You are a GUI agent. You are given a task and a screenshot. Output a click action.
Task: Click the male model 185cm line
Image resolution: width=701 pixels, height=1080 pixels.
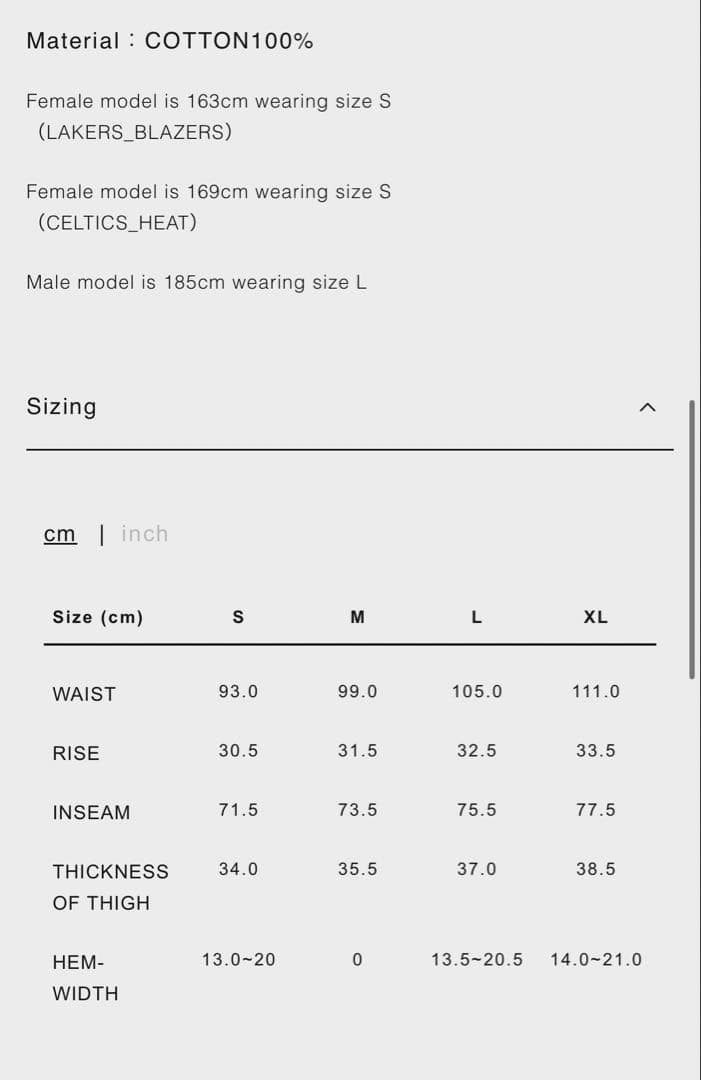coord(196,282)
